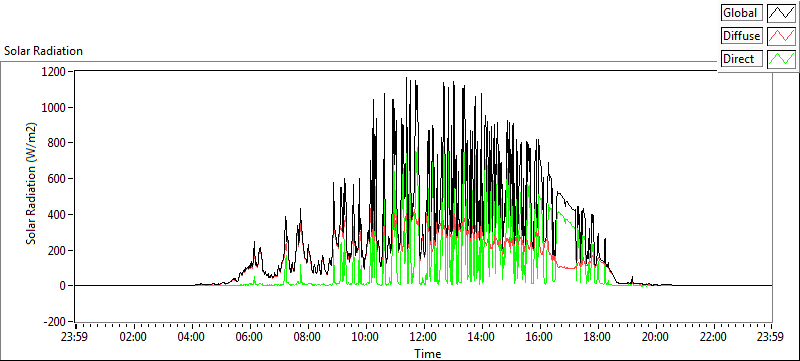The height and width of the screenshot is (361, 800).
Task: Click the 400 y-axis value
Action: pyautogui.click(x=57, y=215)
